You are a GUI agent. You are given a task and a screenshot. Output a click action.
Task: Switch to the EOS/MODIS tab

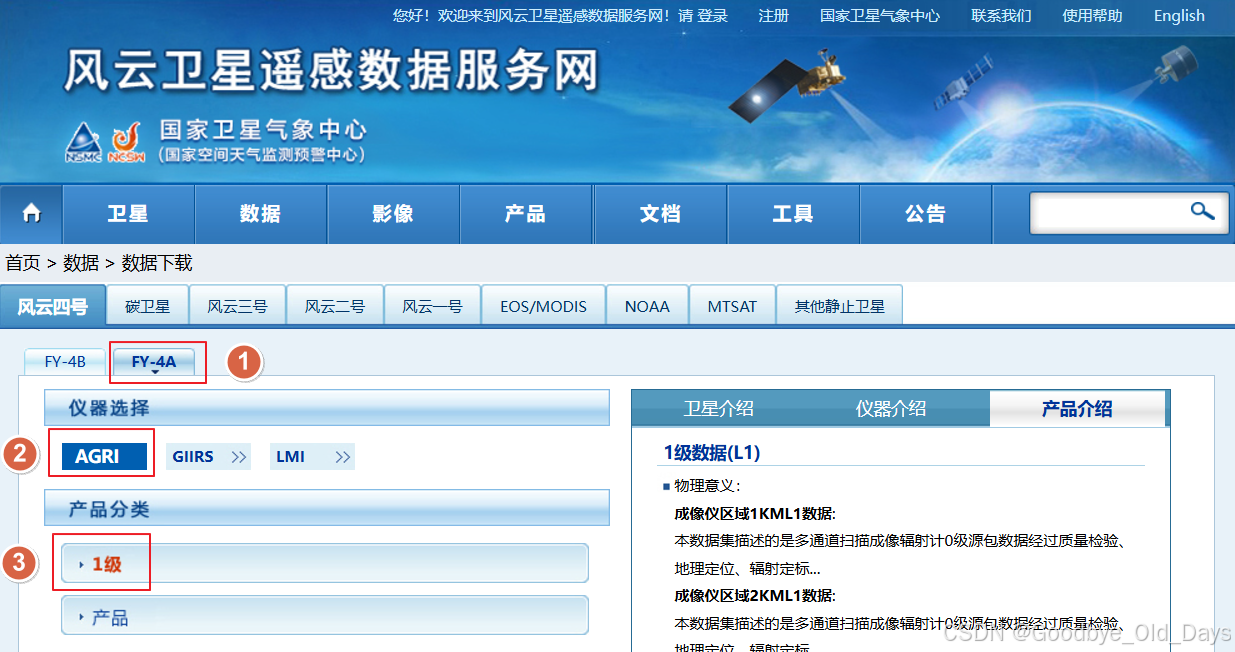[543, 306]
